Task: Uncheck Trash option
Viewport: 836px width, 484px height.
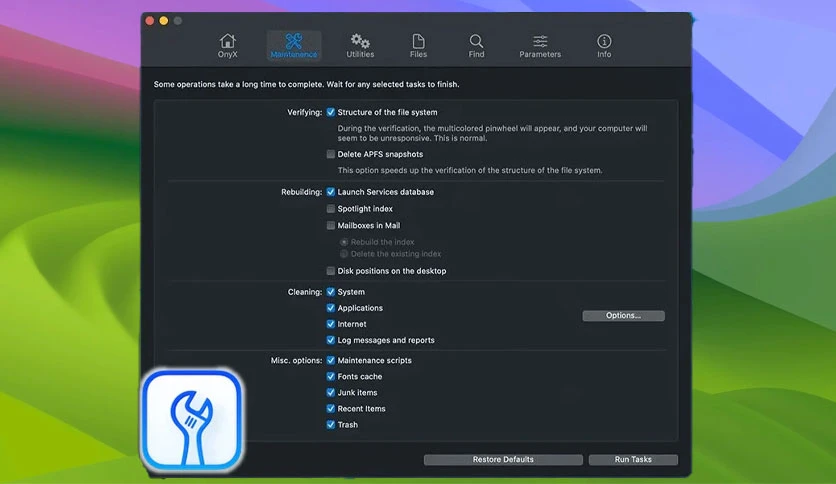Action: 331,425
